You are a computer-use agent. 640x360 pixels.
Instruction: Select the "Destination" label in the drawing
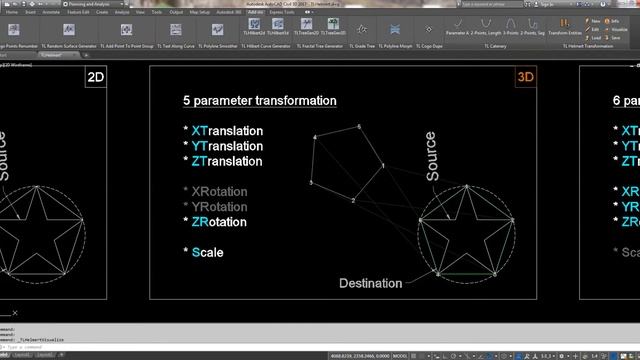coord(371,283)
